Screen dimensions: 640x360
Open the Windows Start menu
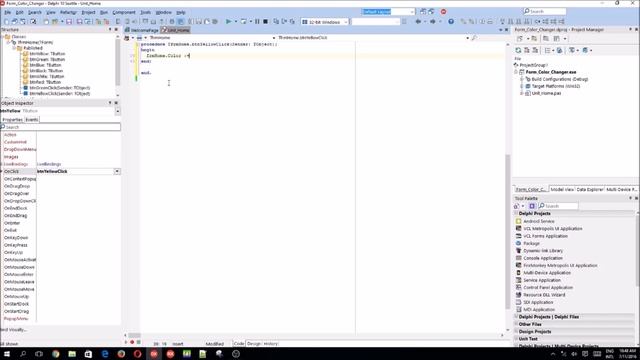[7, 354]
